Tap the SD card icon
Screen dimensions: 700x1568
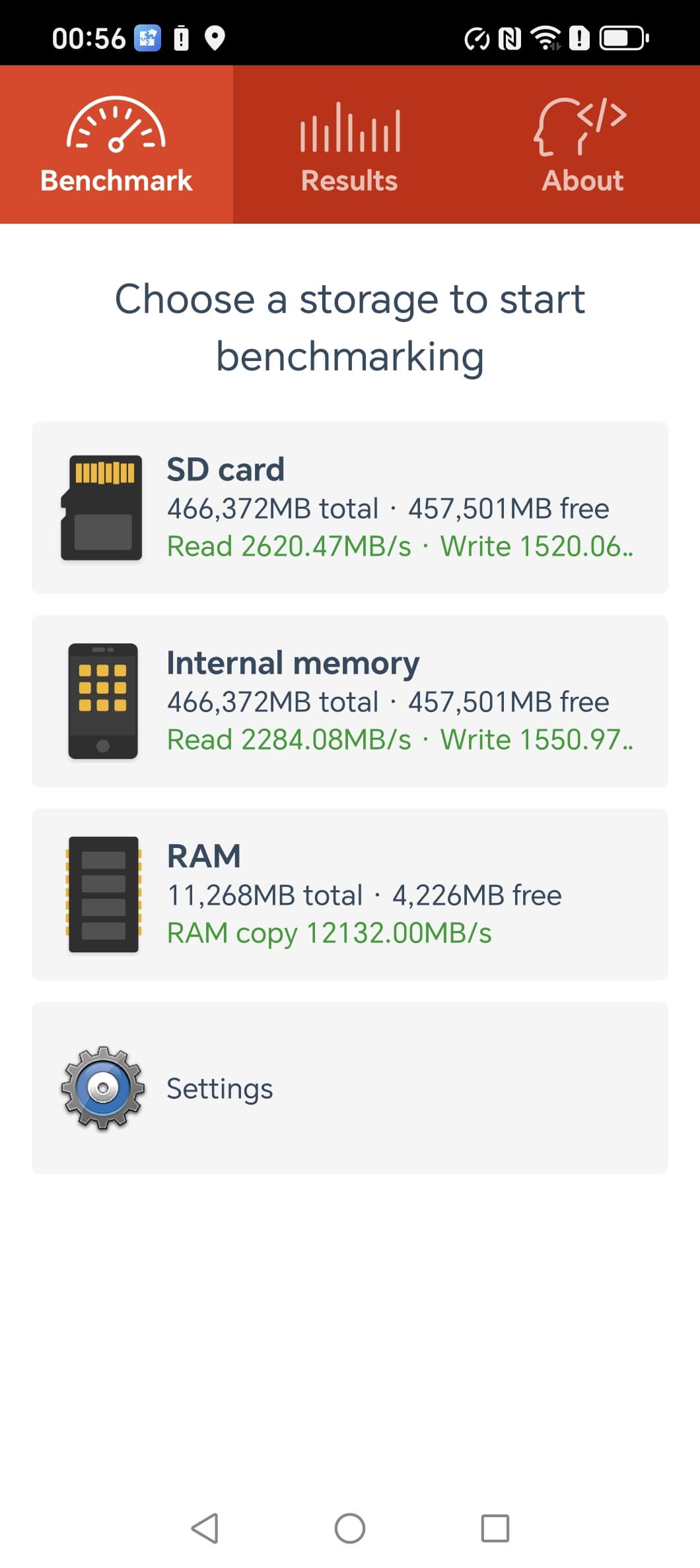coord(102,507)
